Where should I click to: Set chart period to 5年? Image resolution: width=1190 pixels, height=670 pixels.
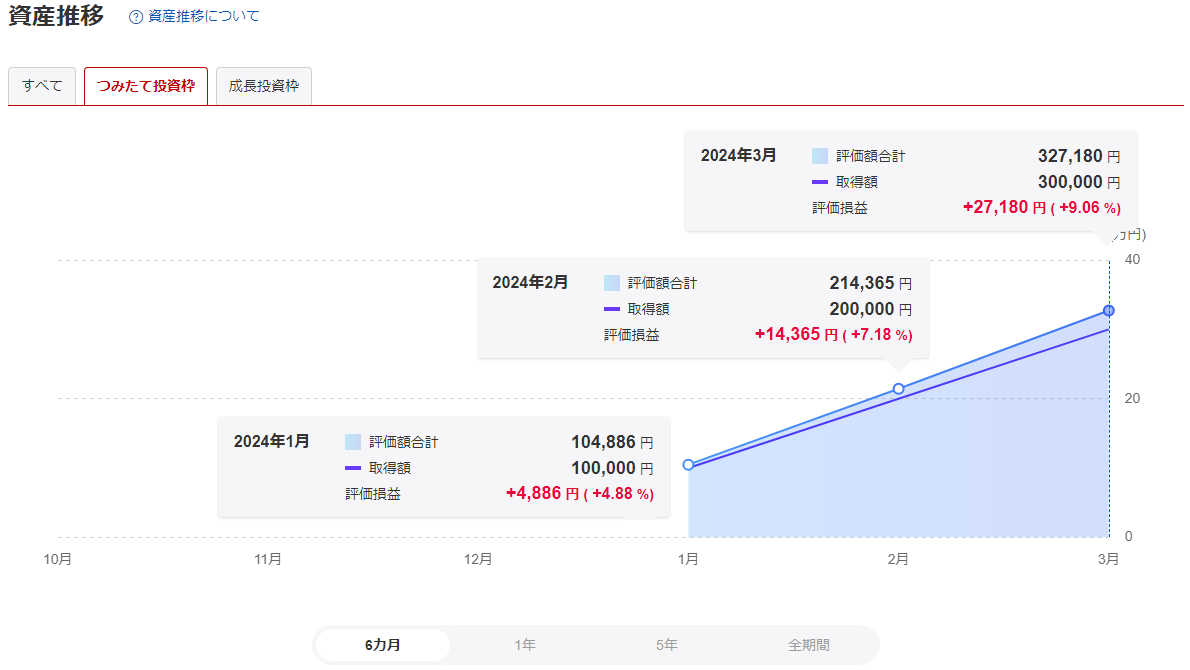pyautogui.click(x=667, y=645)
